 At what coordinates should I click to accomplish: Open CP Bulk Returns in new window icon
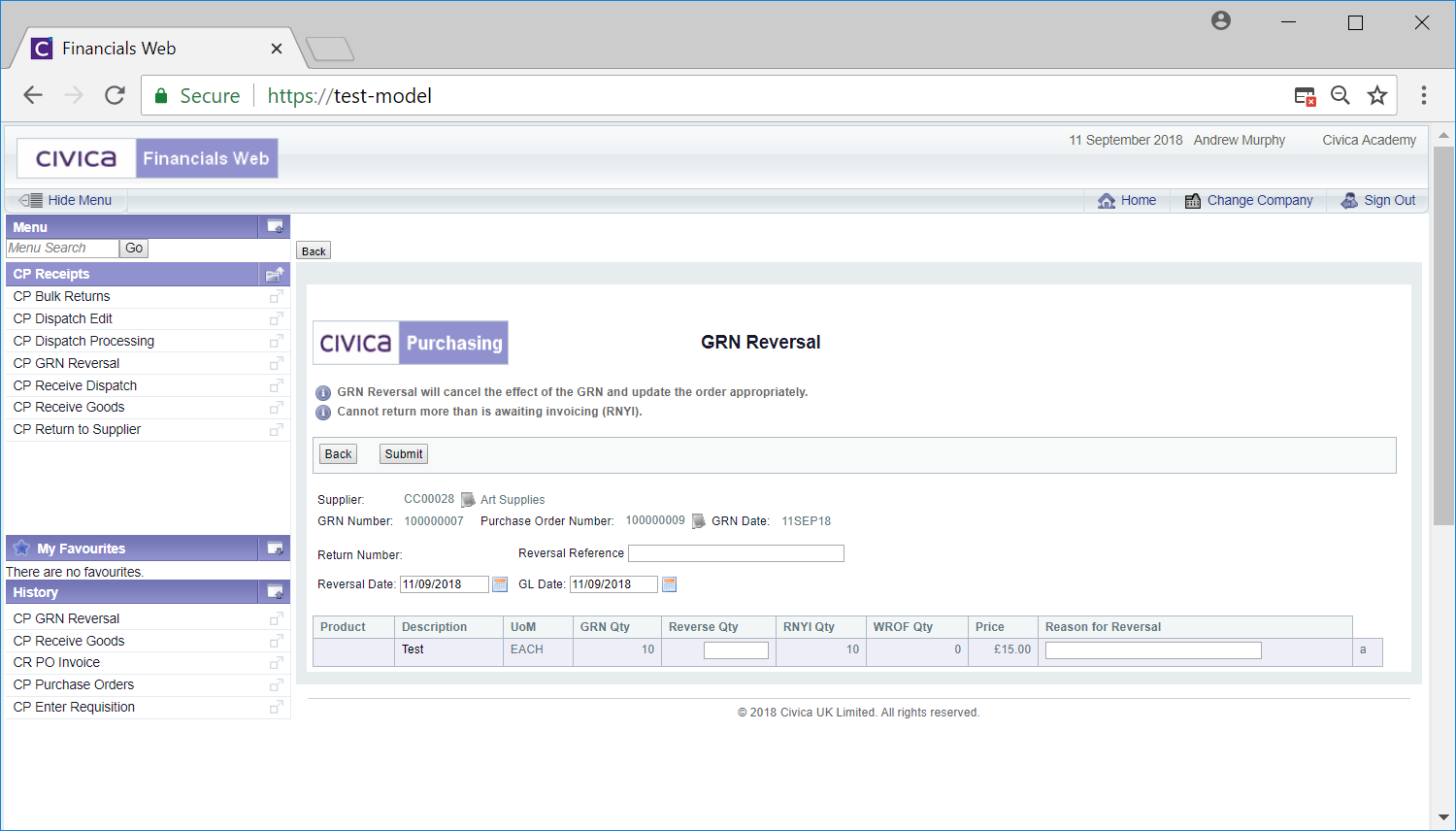[277, 296]
